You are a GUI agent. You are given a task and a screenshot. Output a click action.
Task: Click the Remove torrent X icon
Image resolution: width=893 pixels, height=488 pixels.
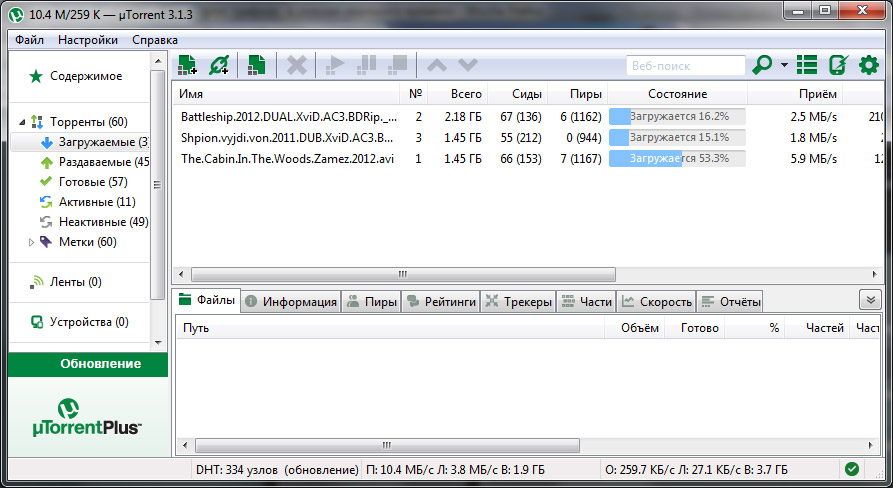pyautogui.click(x=296, y=65)
